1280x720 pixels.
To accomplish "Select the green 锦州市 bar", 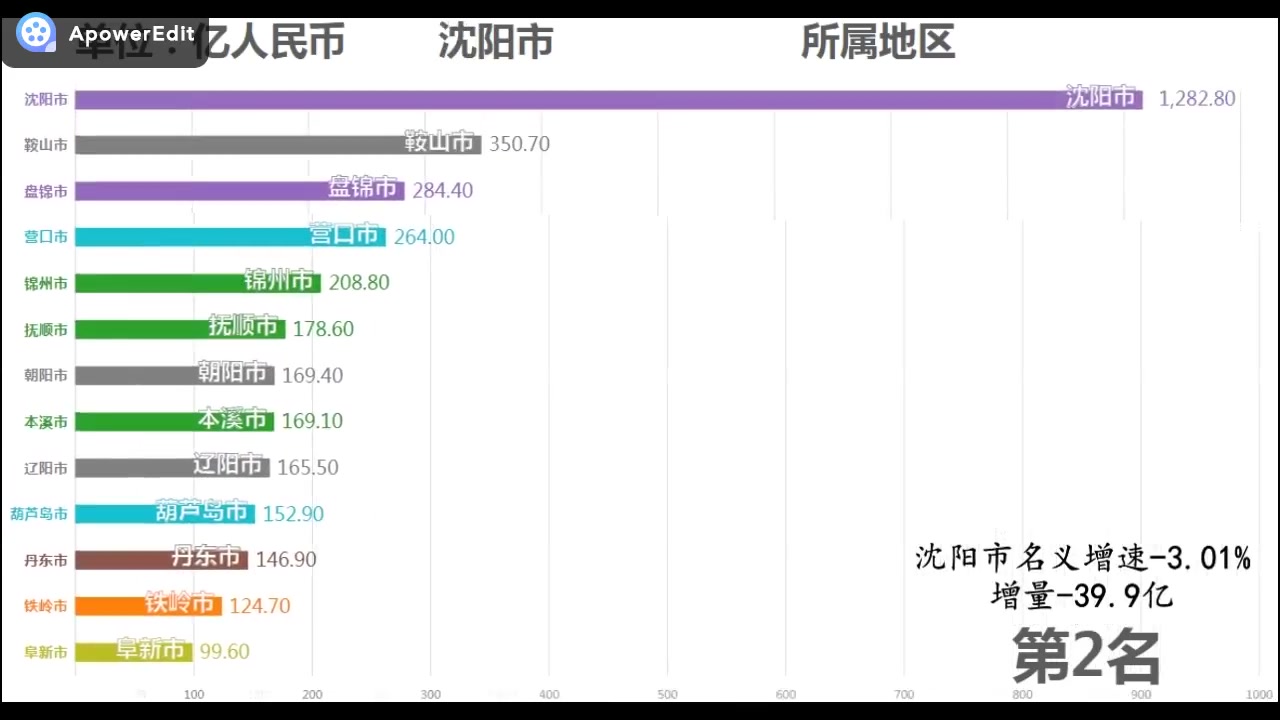I will tap(198, 283).
